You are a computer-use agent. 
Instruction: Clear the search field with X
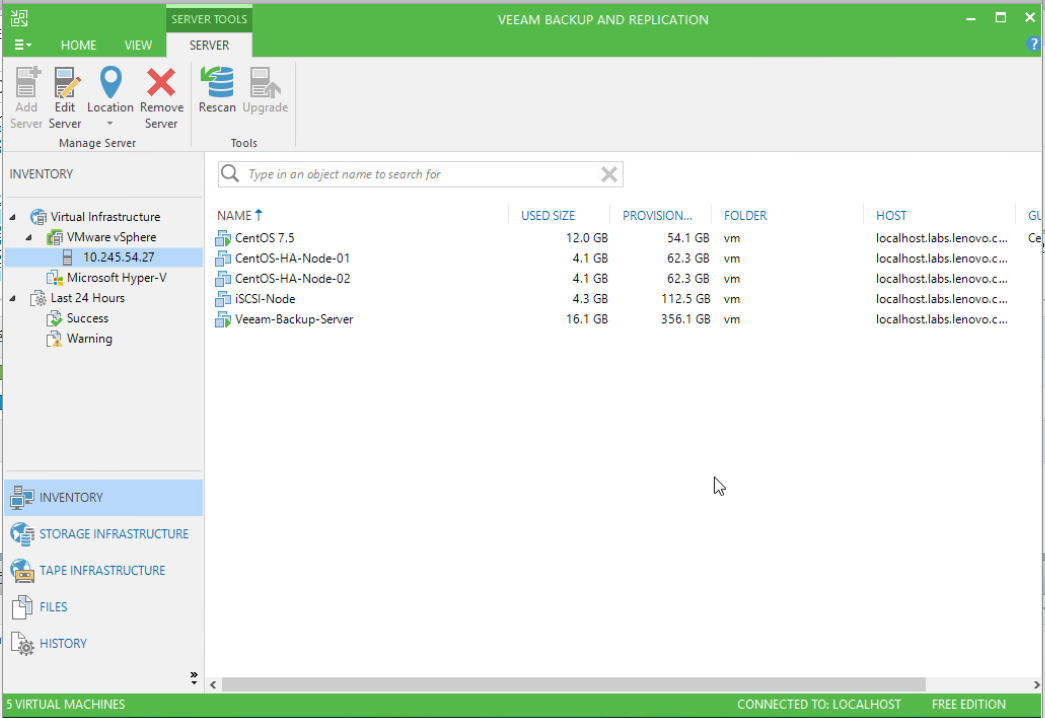608,174
